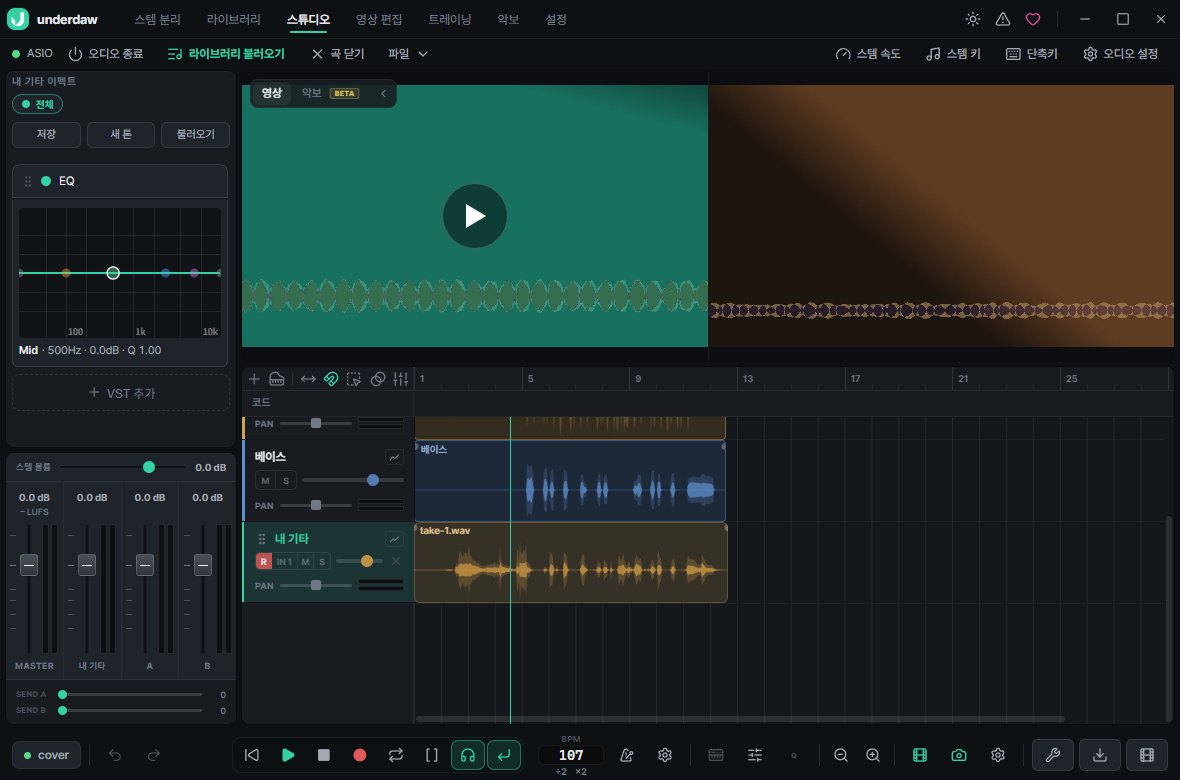
Task: Click the 라이브러리 불러오기 button
Action: coord(227,53)
